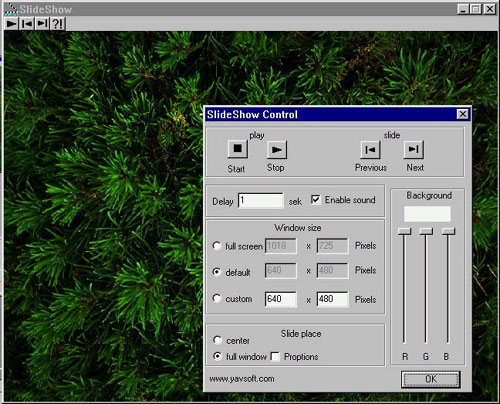Image resolution: width=500 pixels, height=404 pixels.
Task: Open the ?! help toolbar icon
Action: pos(57,24)
